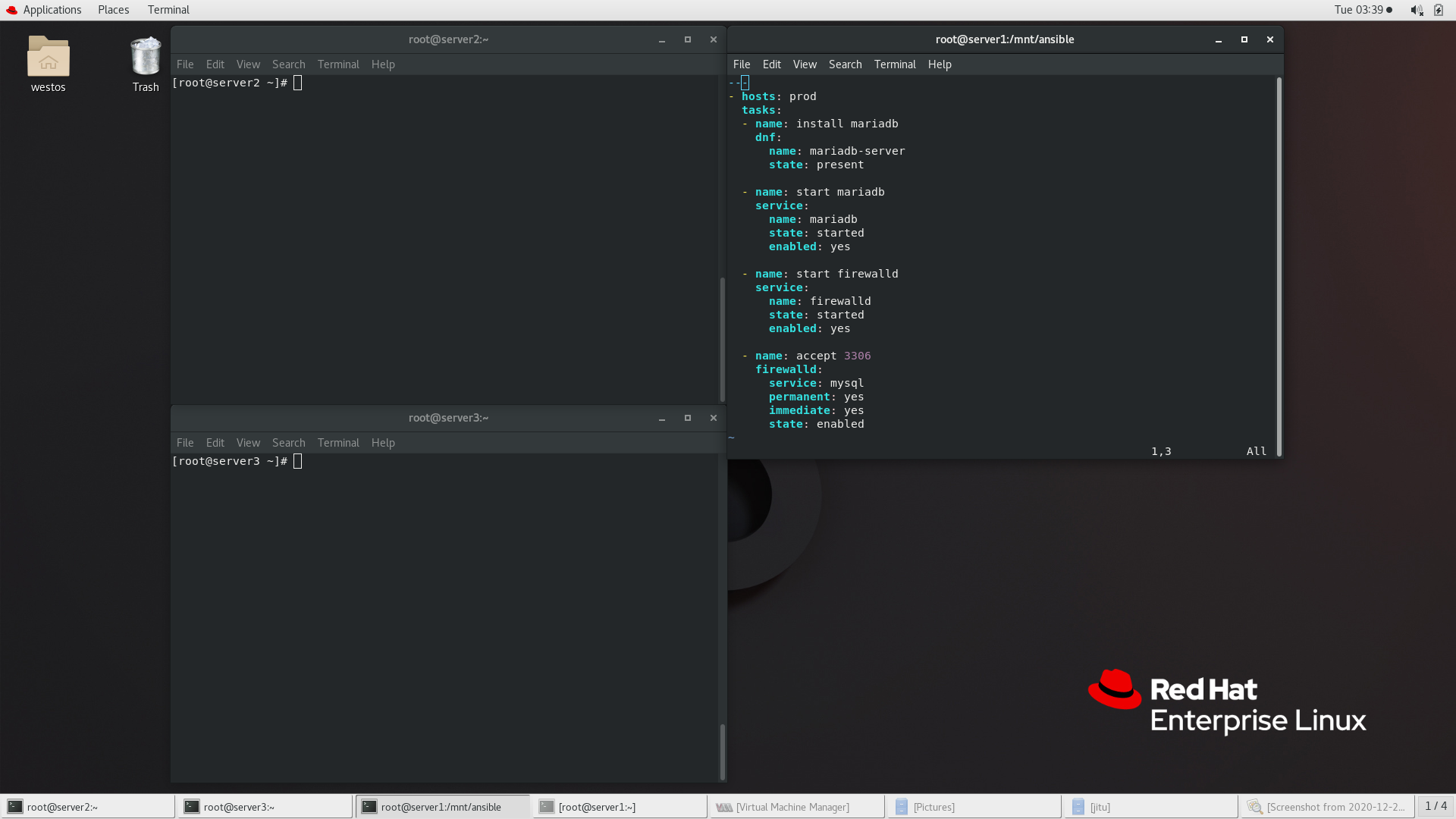This screenshot has height=819, width=1456.
Task: Open Edit menu in server2 terminal
Action: point(215,64)
